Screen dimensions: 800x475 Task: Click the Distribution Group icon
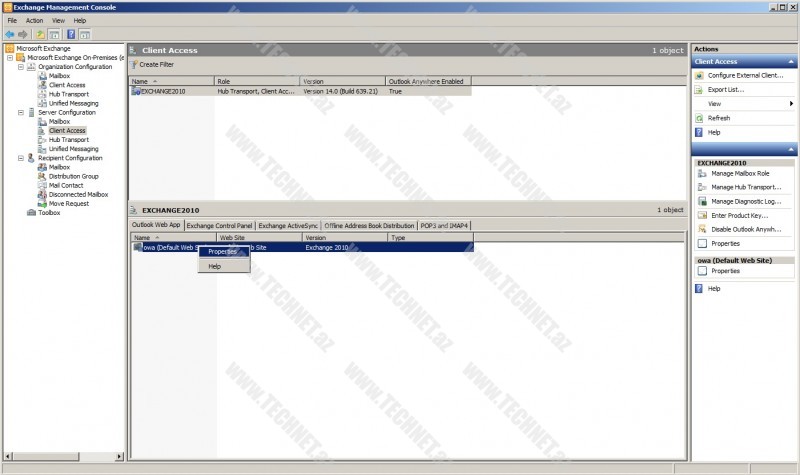click(42, 177)
